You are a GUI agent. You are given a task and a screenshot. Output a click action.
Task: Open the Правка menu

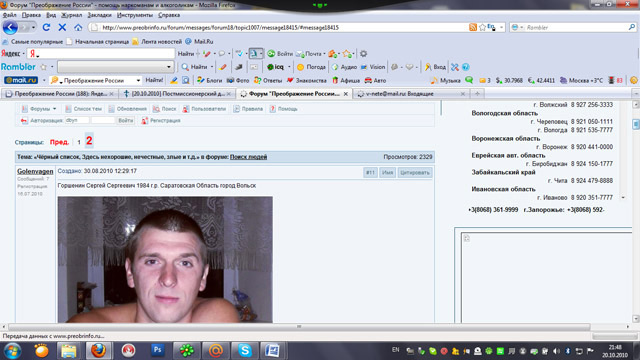31,15
